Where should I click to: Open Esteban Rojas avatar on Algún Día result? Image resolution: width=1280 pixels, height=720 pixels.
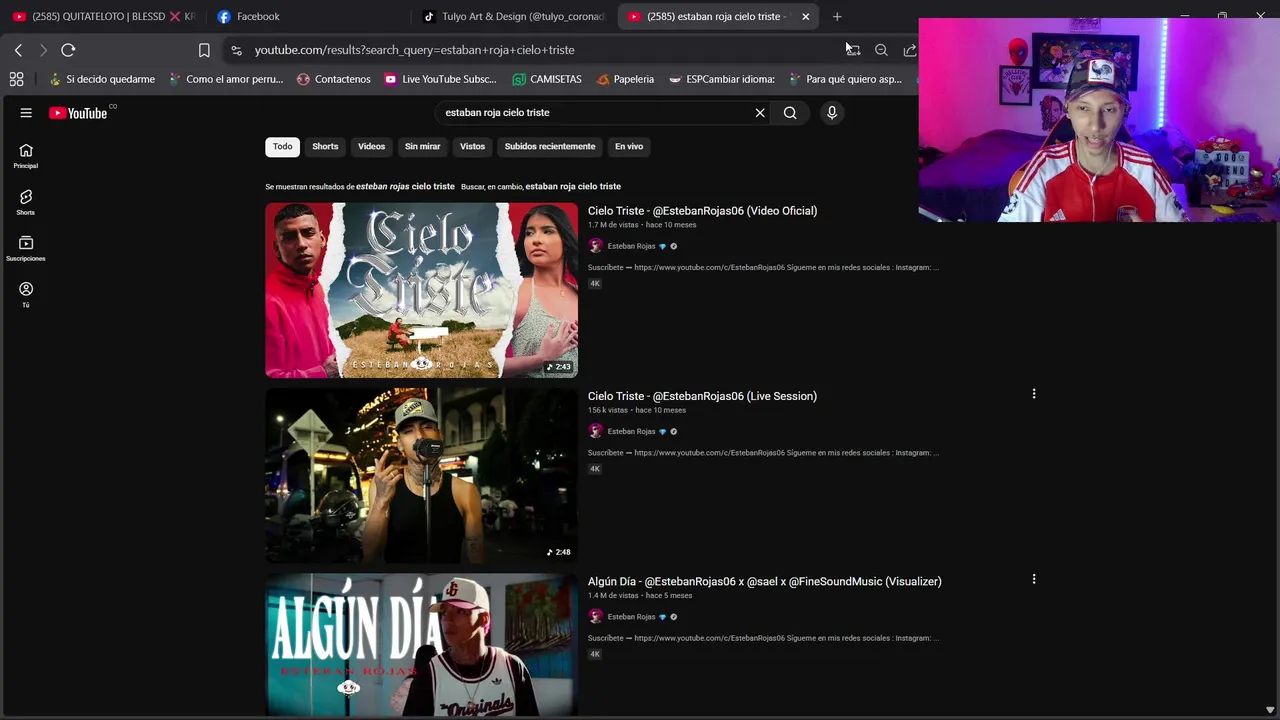(595, 617)
